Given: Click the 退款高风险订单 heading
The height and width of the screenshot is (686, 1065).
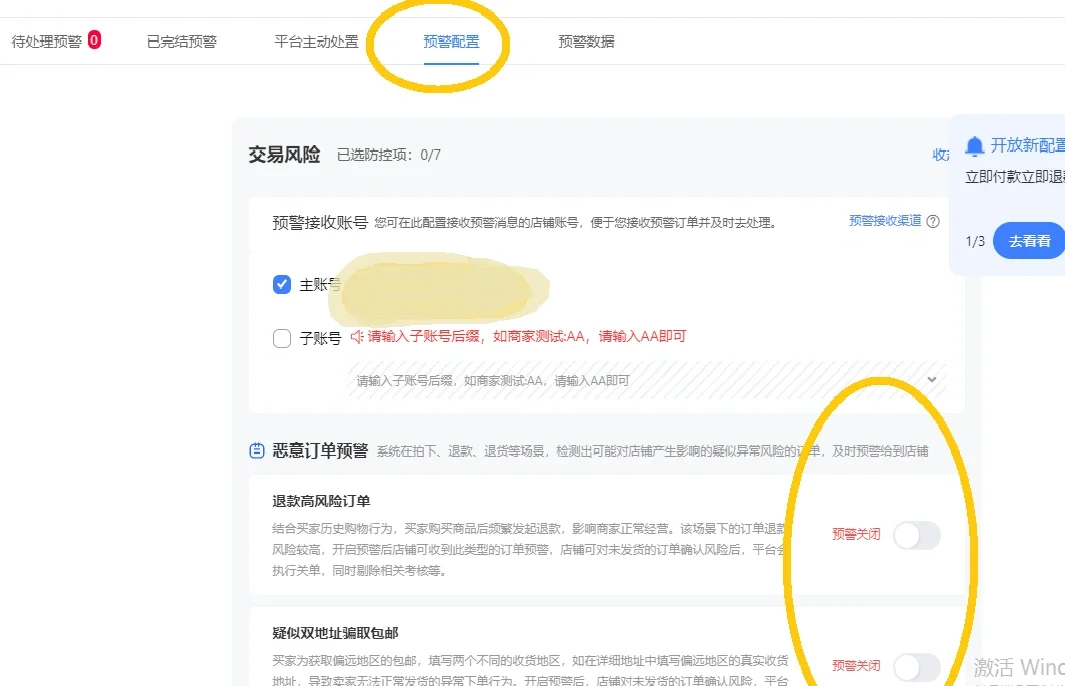Looking at the screenshot, I should pos(321,501).
